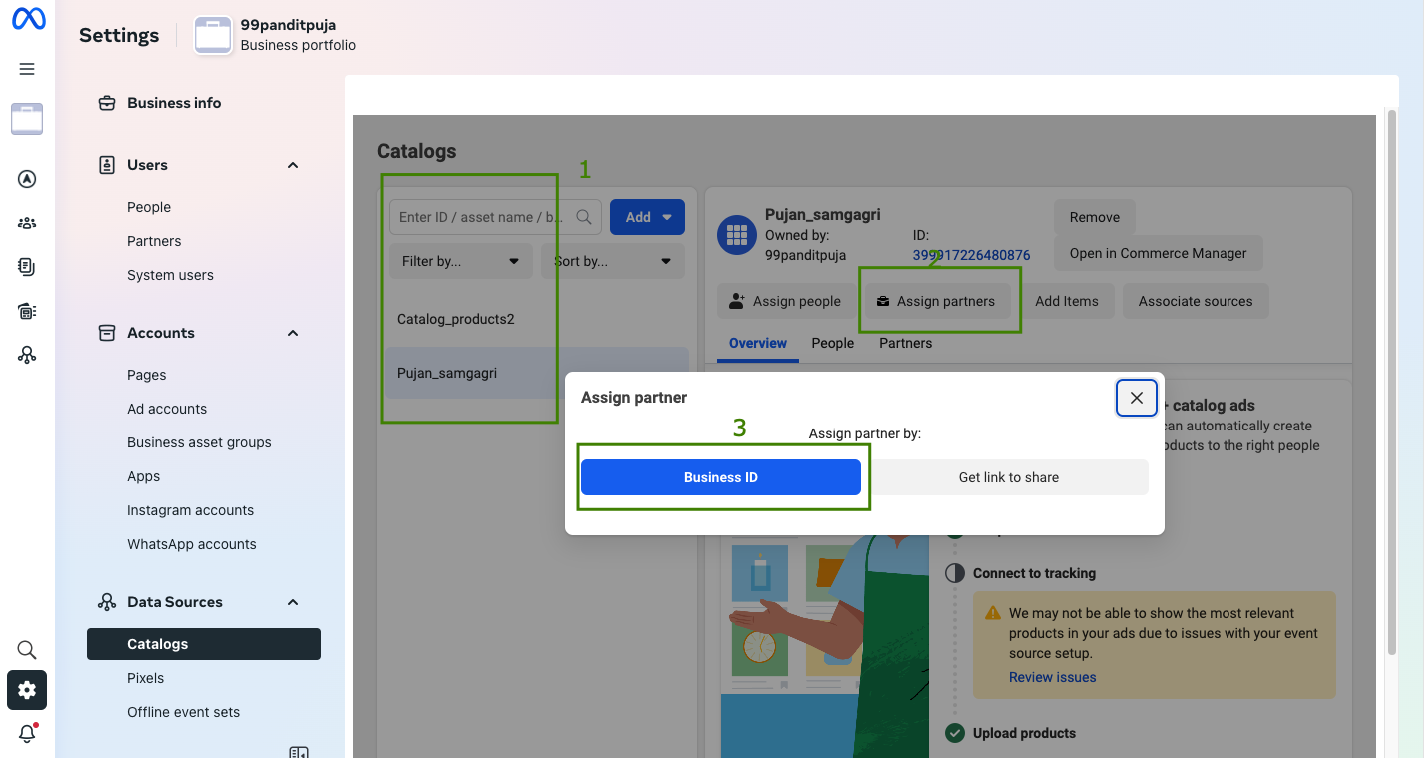Open the audiences people icon in left rail
Viewport: 1424px width, 758px height.
27,223
